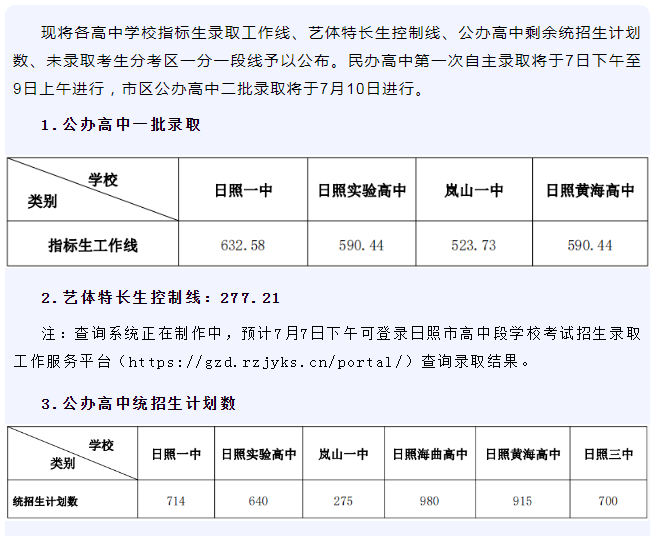Screen dimensions: 653x536
Task: Click "日照黄海高中" header in the 统招生计划数 table
Action: [x=523, y=454]
